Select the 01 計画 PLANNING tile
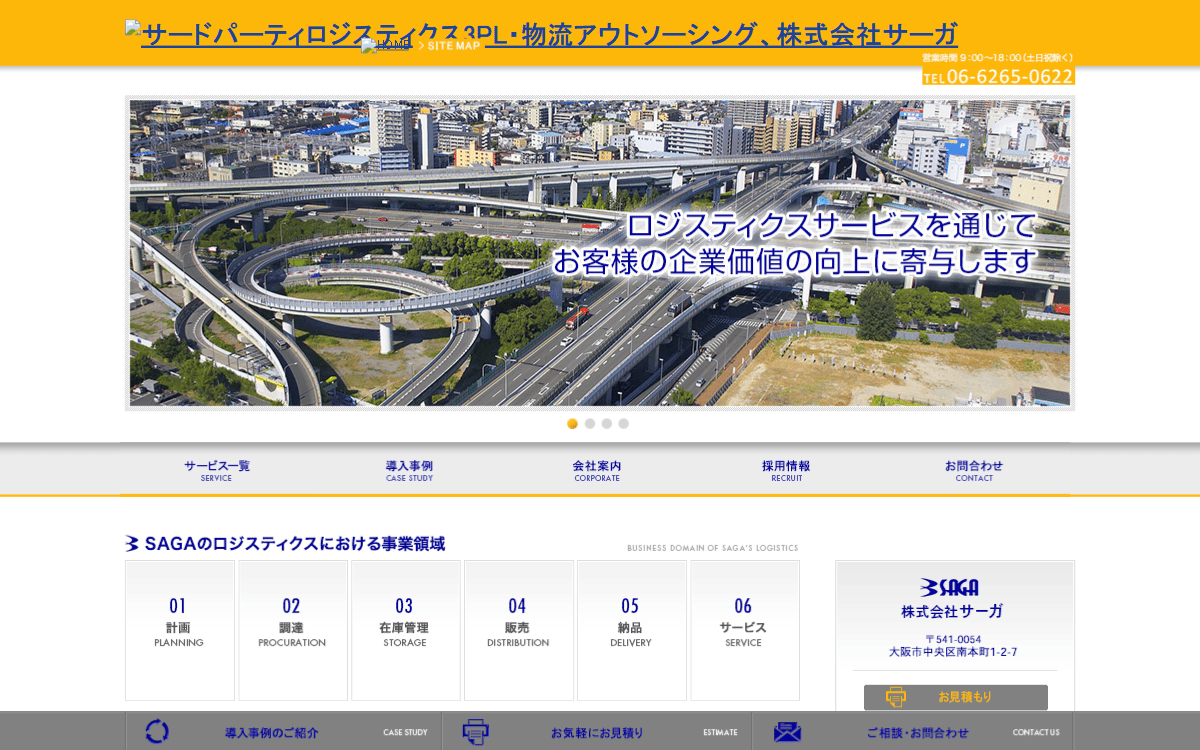1200x750 pixels. (180, 630)
